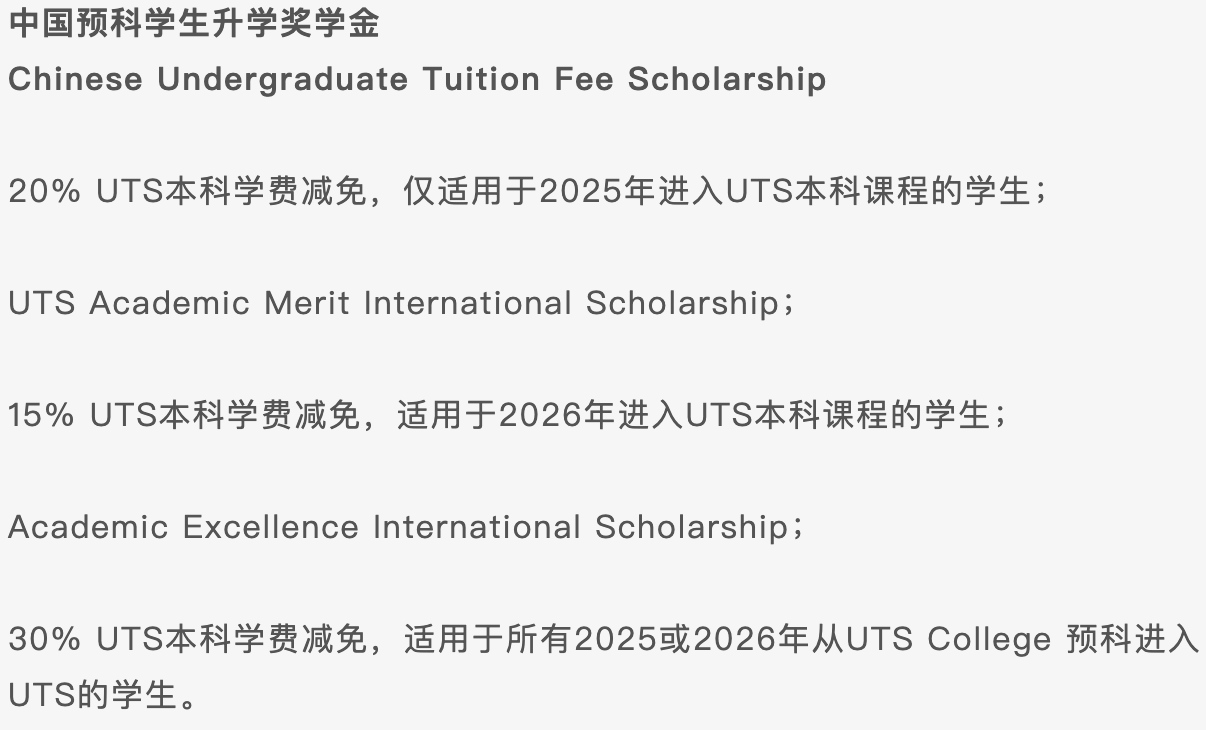Screen dimensions: 1206x730
Task: Click the Chinese heading 中国预科学生升学奖学金
Action: [x=194, y=22]
